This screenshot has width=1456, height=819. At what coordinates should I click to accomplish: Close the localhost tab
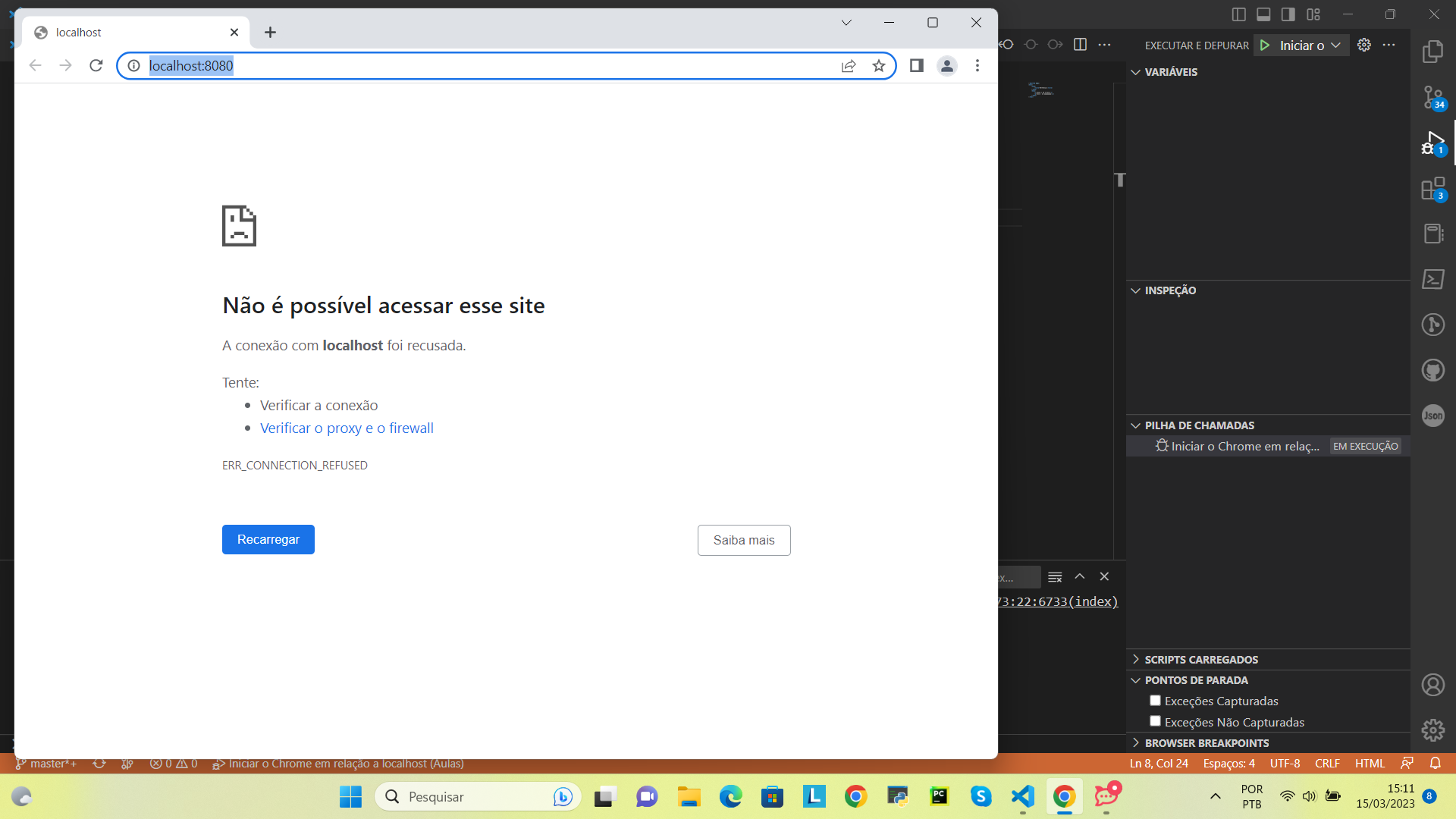pos(234,32)
